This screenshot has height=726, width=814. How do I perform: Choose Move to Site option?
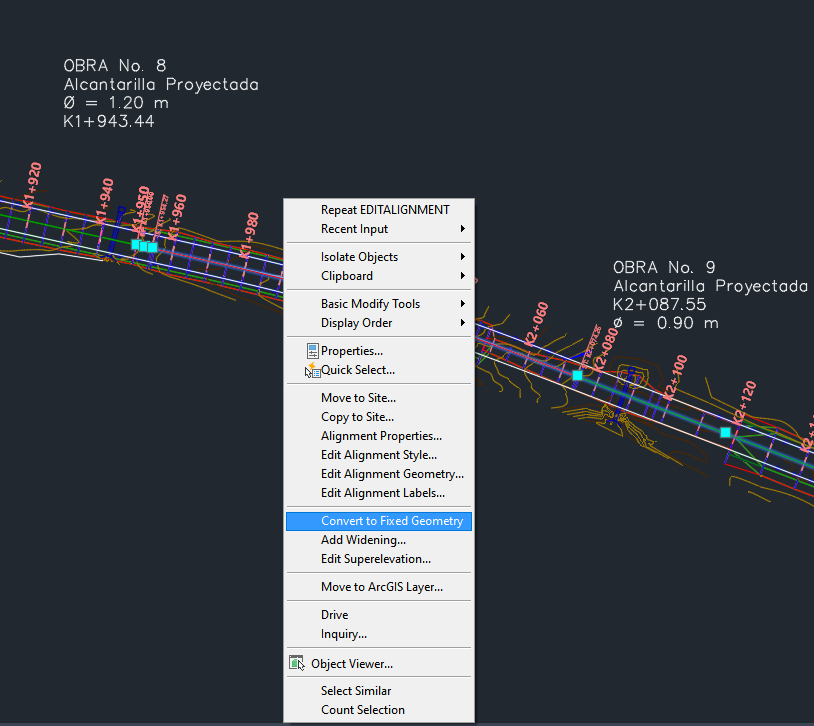379,398
